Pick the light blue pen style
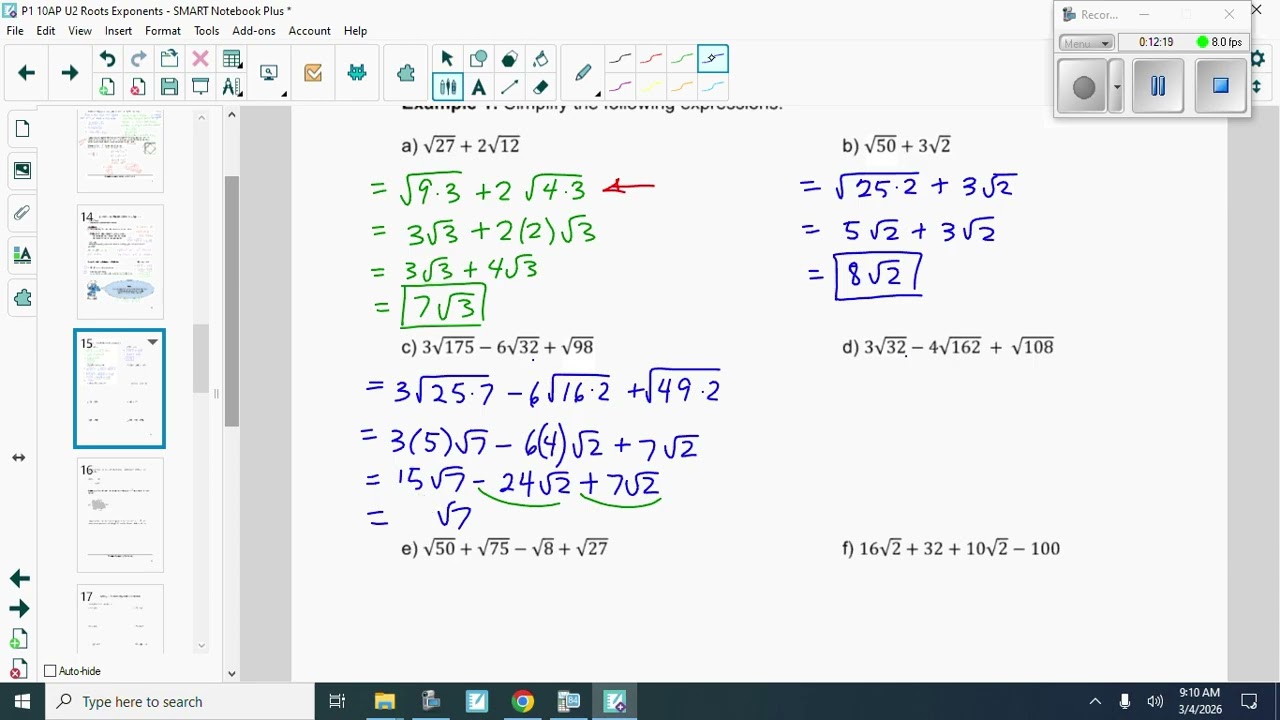The width and height of the screenshot is (1280, 720). [713, 87]
